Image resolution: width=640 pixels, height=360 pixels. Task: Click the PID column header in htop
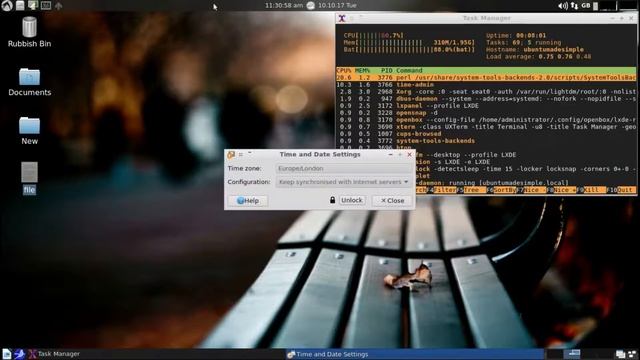coord(387,71)
